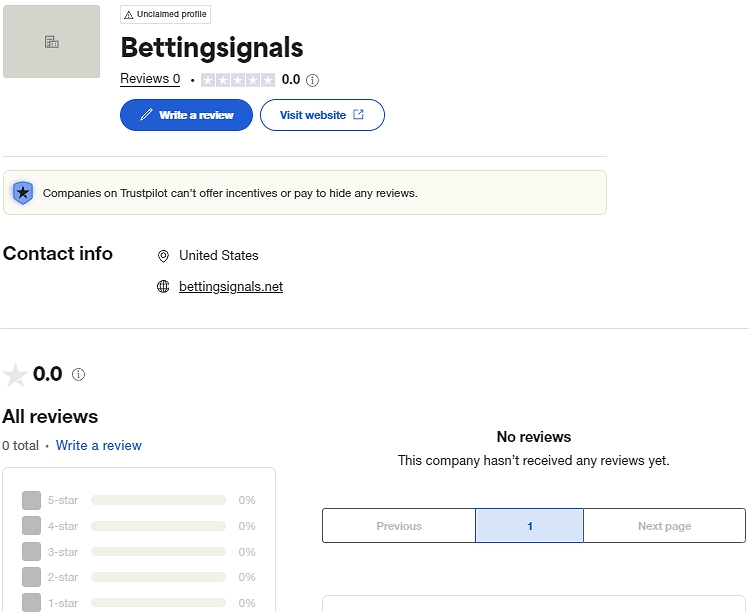Click the Unclaimed profile warning badge

166,14
